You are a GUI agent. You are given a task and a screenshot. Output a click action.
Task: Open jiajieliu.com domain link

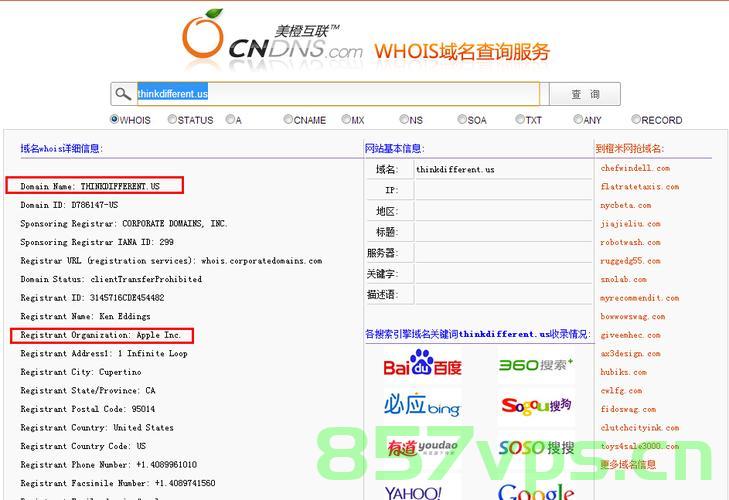(x=630, y=224)
